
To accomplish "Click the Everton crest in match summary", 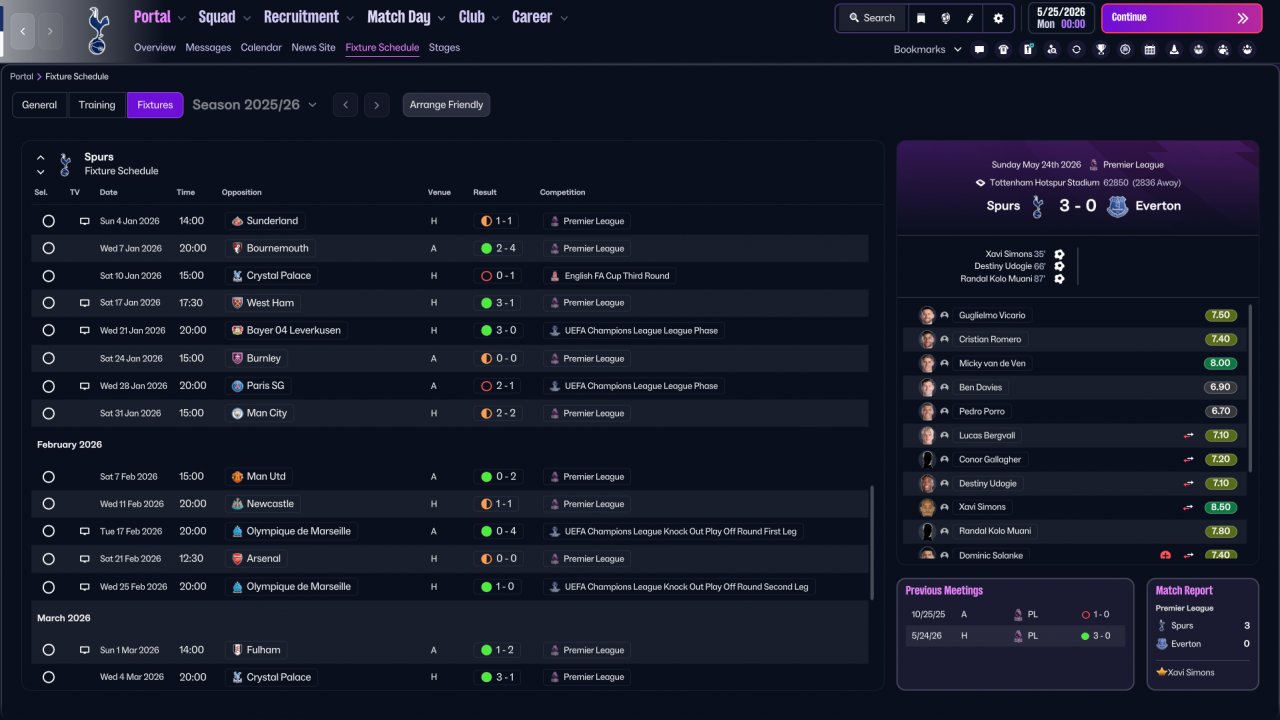I will click(x=1117, y=206).
